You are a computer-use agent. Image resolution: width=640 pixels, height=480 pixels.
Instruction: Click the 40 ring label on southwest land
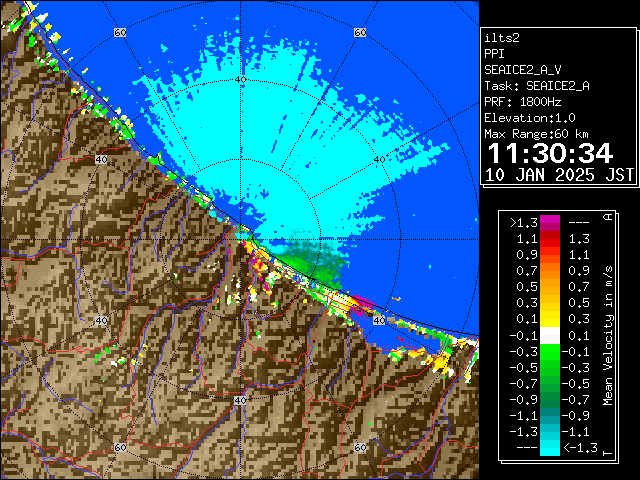[x=101, y=320]
